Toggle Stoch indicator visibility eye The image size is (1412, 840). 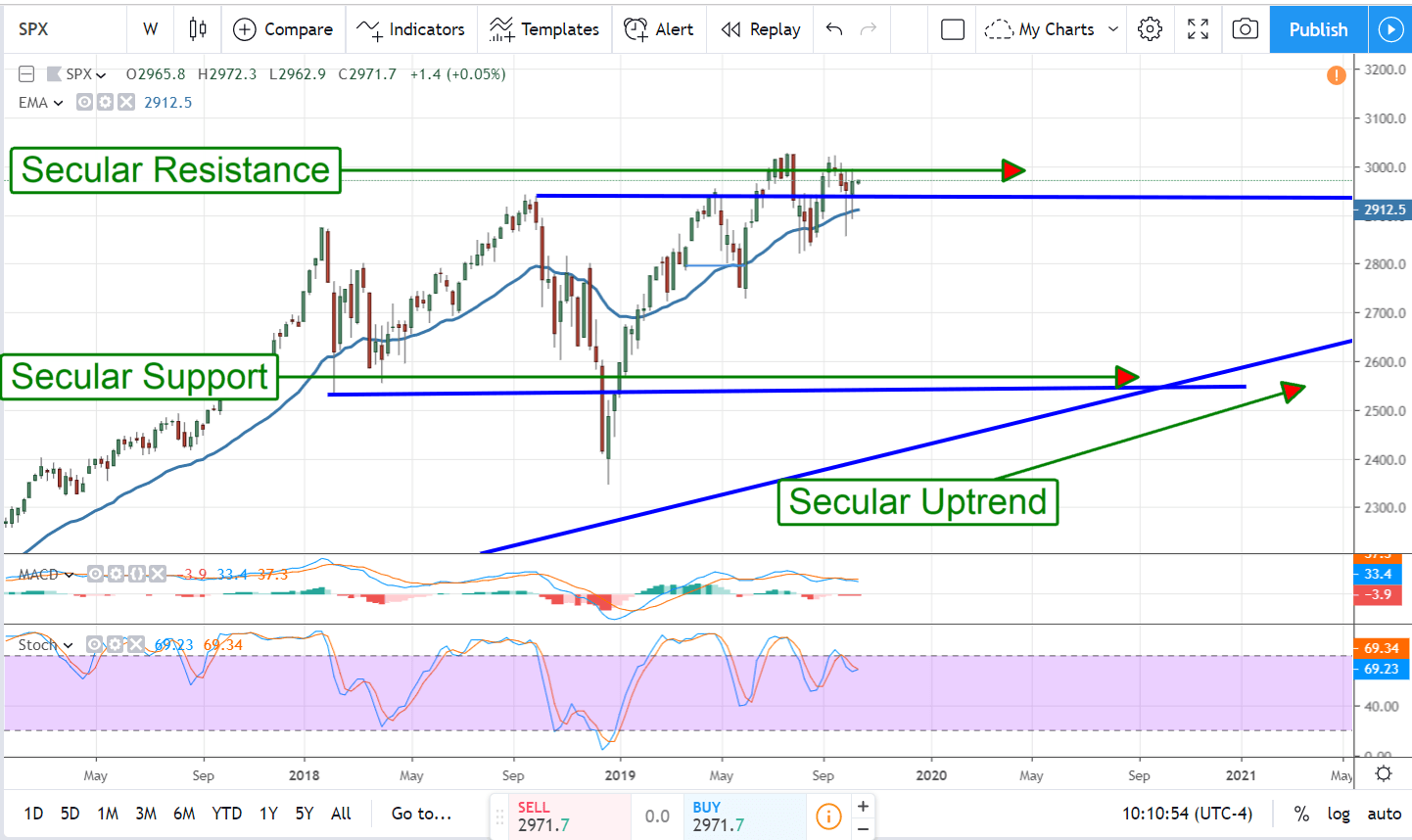pyautogui.click(x=94, y=644)
